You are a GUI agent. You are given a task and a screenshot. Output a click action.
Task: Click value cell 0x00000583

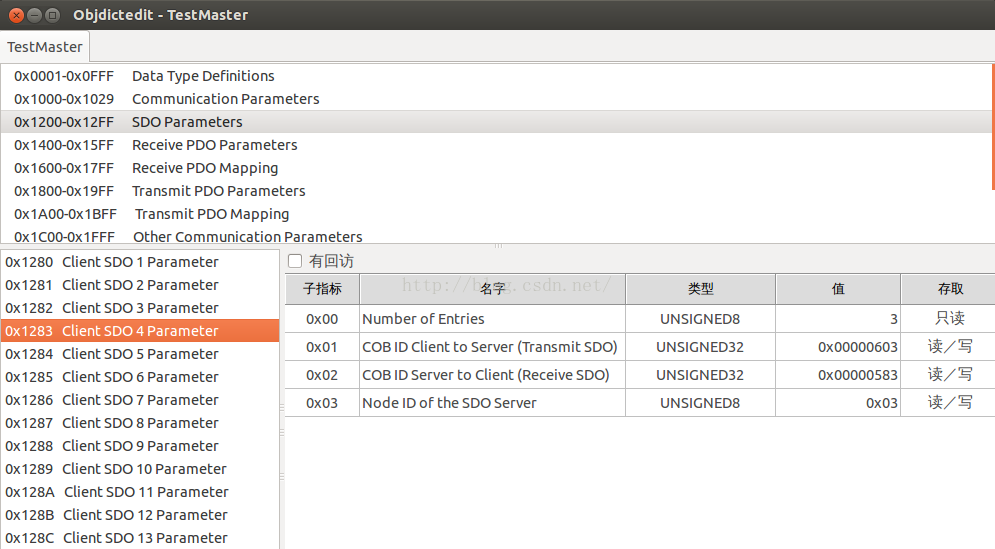coord(838,374)
